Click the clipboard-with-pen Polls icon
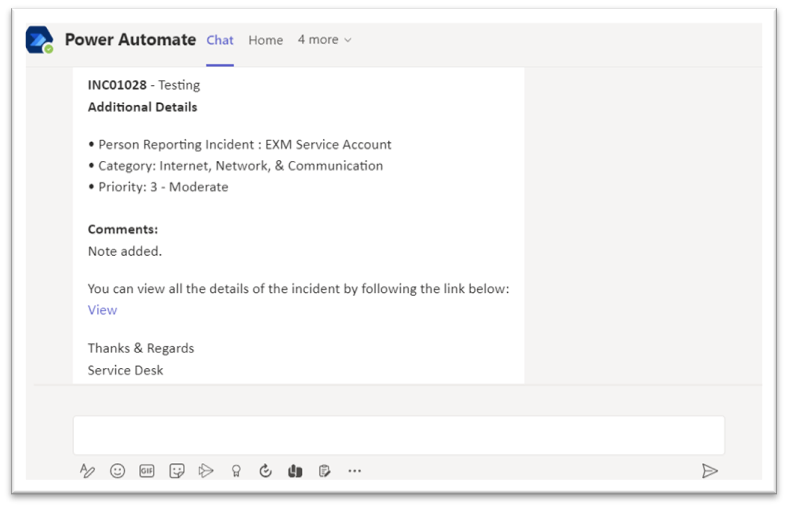Screen dimensions: 788x508 [x=325, y=471]
